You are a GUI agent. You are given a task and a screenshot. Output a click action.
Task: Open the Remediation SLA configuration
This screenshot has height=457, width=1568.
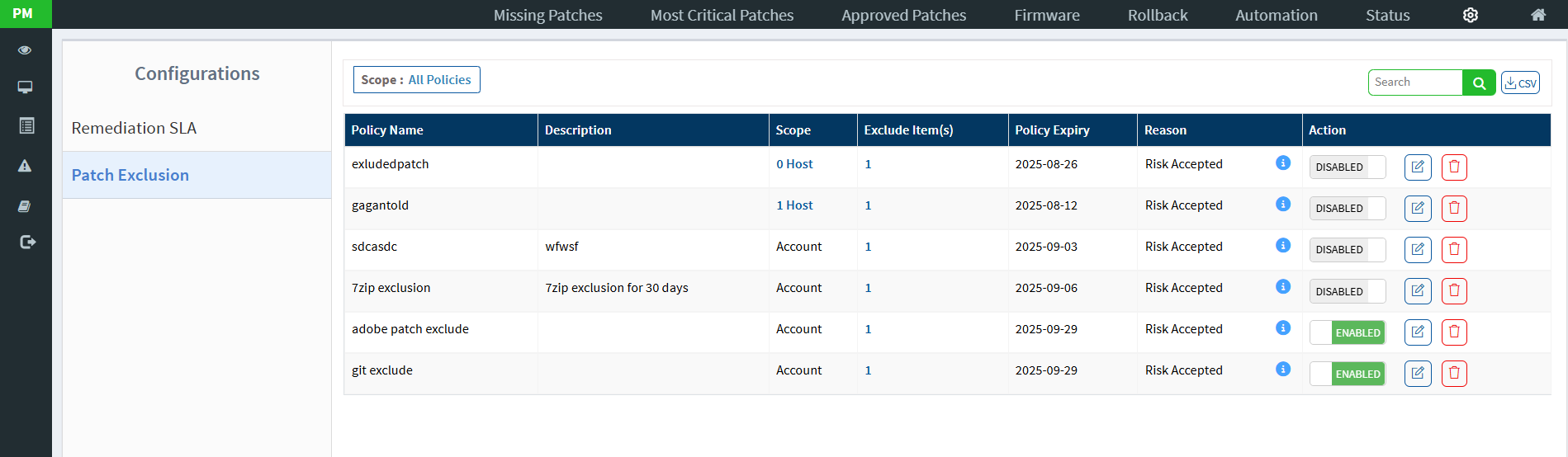pos(134,128)
